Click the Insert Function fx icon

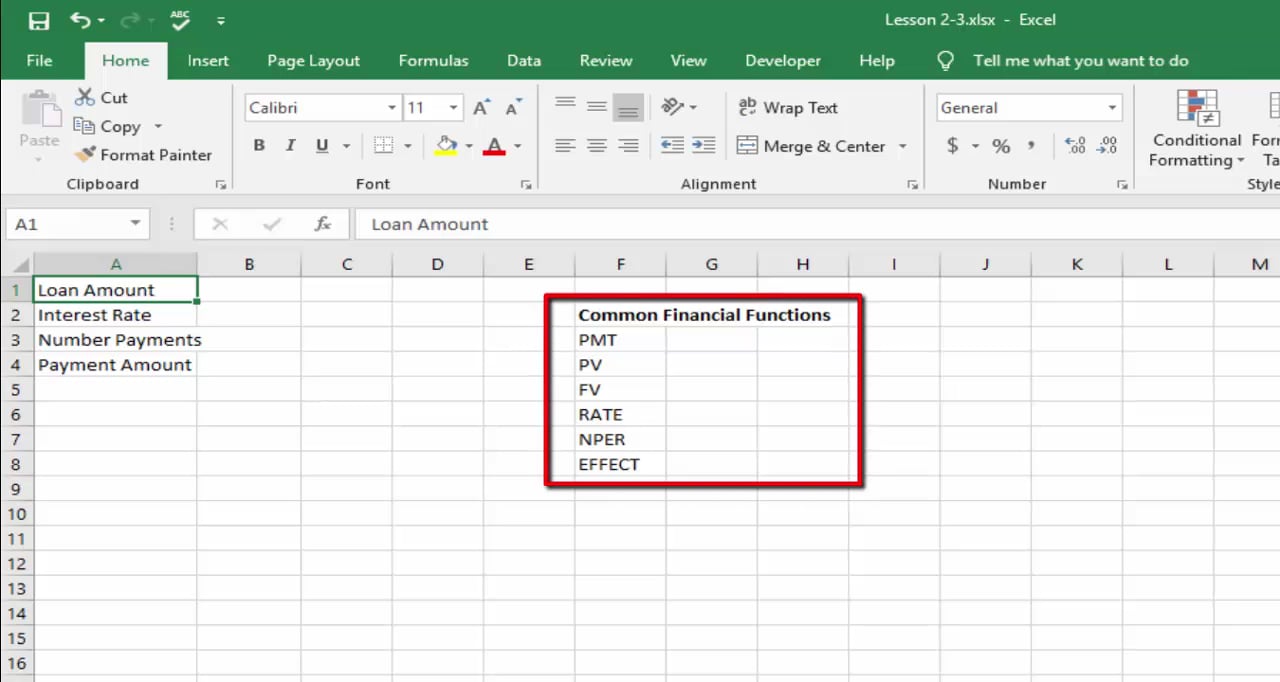pyautogui.click(x=322, y=224)
